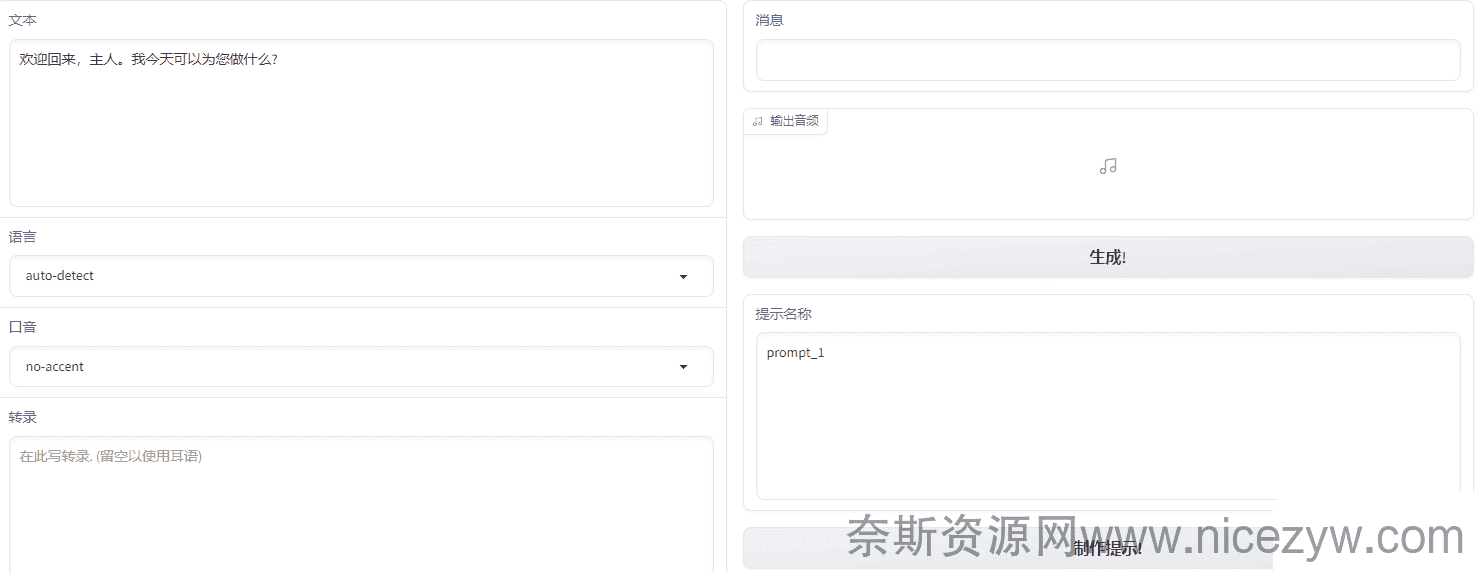Focus the 消息 message field
This screenshot has height=573, width=1476.
[1108, 60]
